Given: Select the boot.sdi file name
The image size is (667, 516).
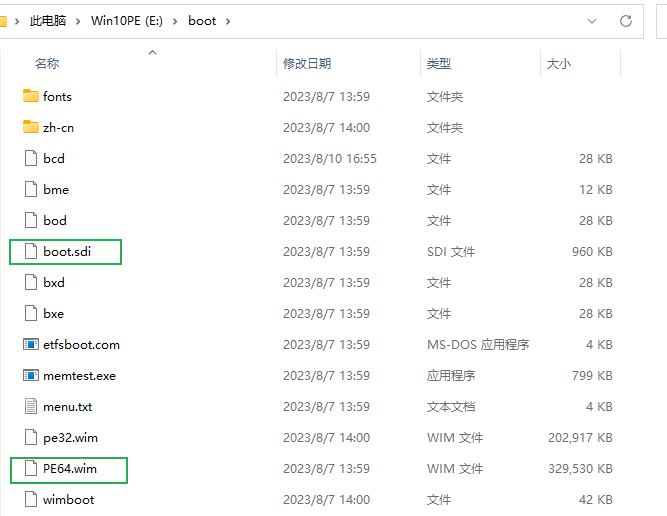Looking at the screenshot, I should pos(67,252).
